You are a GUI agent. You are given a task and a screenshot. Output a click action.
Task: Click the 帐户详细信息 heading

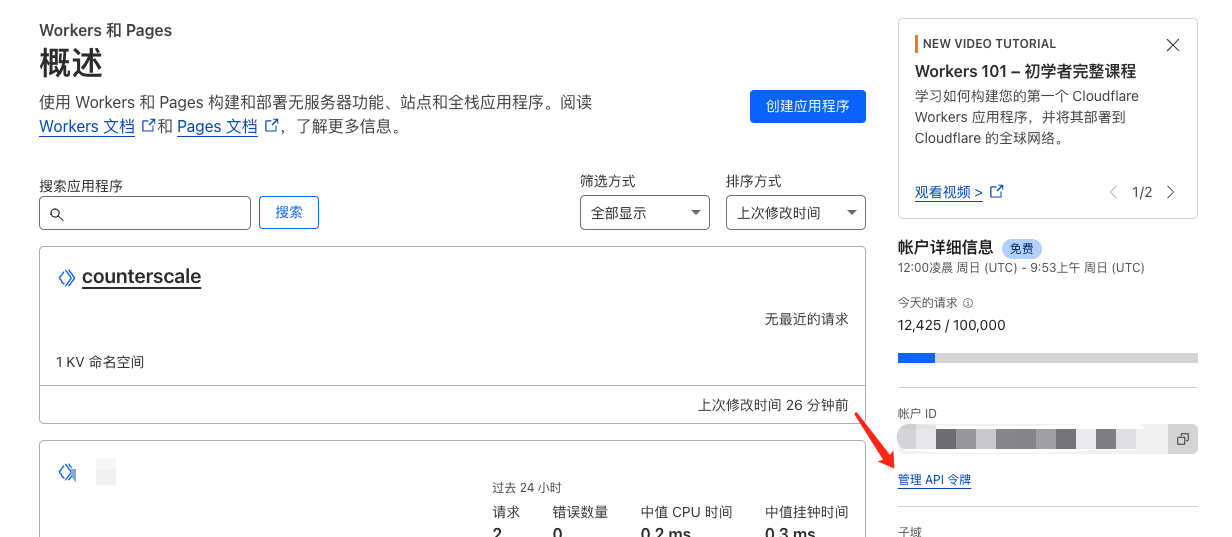tap(946, 248)
